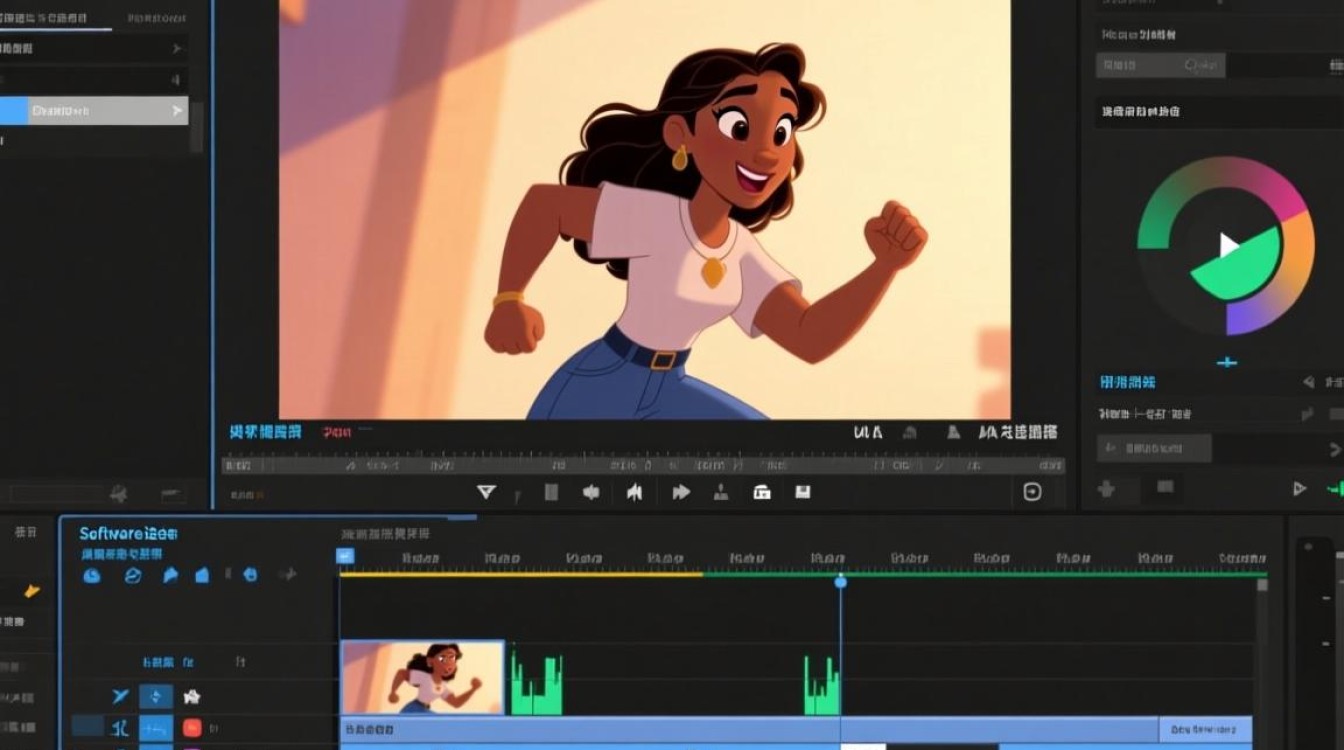Click the blue clock icon in the timeline toolbar
The width and height of the screenshot is (1344, 750).
coord(92,575)
